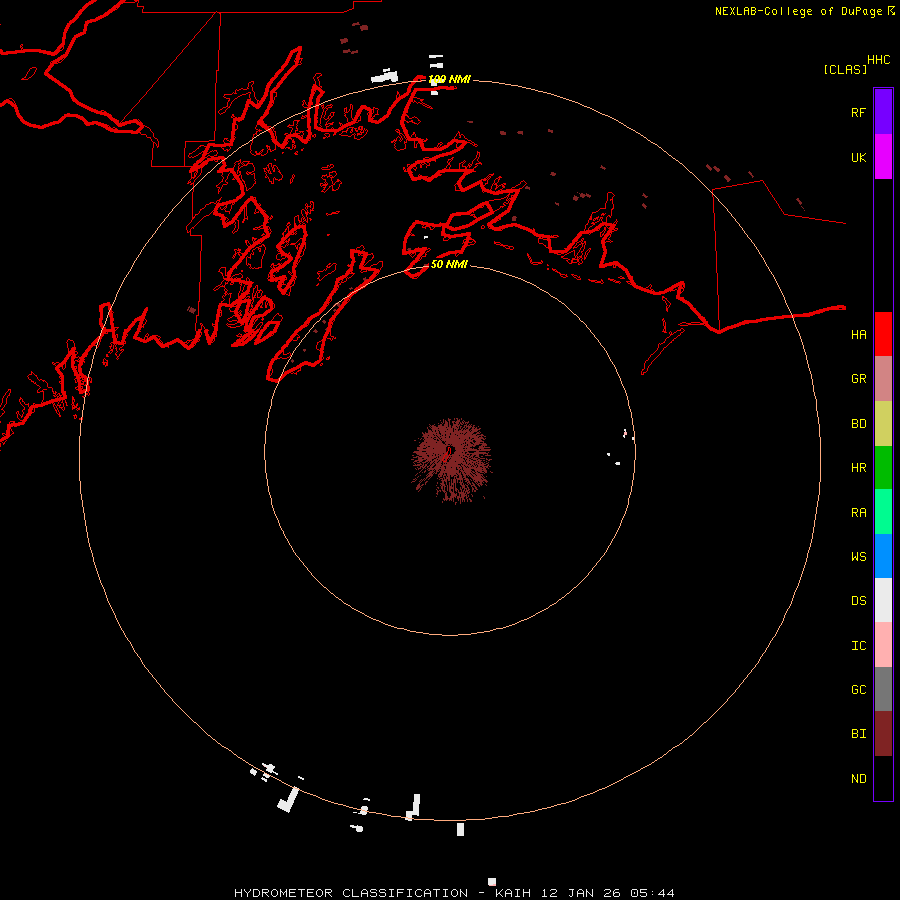Click the DS legend label

click(x=858, y=601)
